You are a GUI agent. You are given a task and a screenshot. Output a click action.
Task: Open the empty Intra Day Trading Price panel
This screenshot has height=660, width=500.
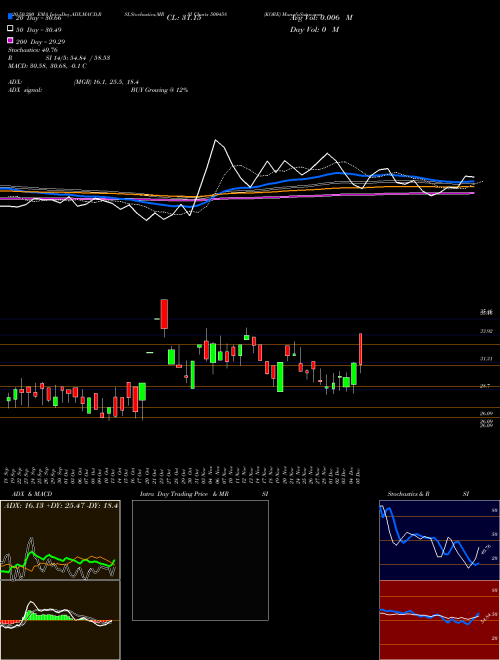pyautogui.click(x=200, y=560)
